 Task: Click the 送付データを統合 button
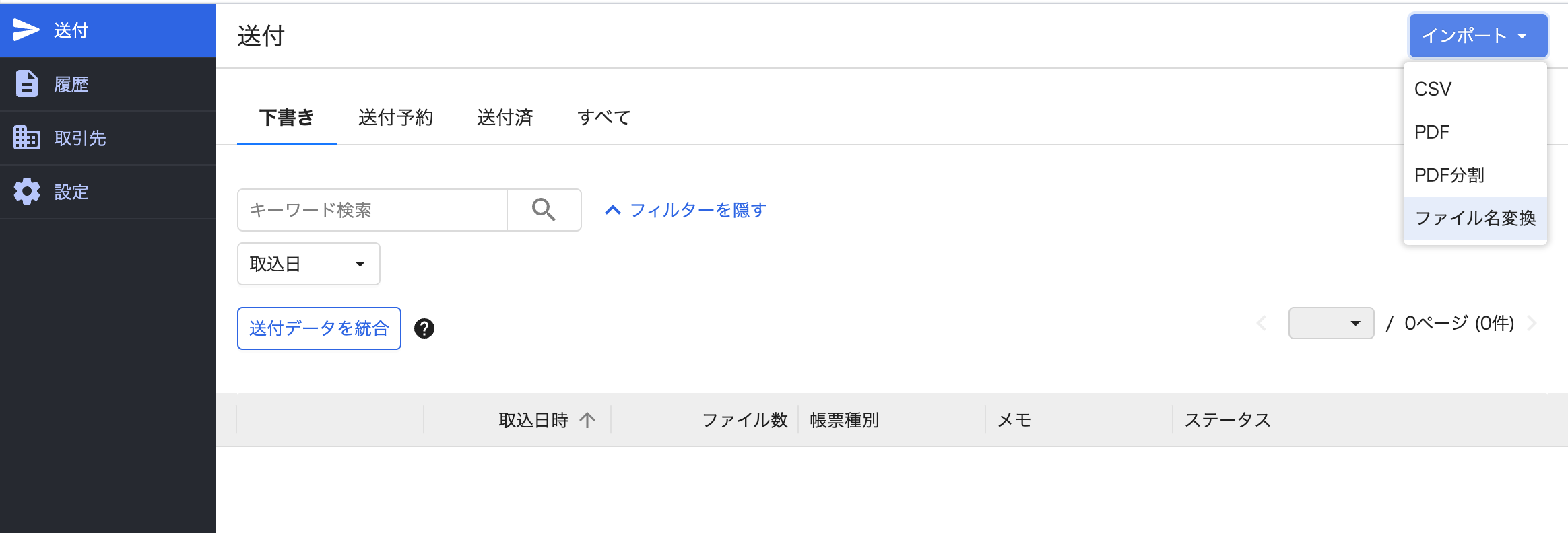(319, 328)
